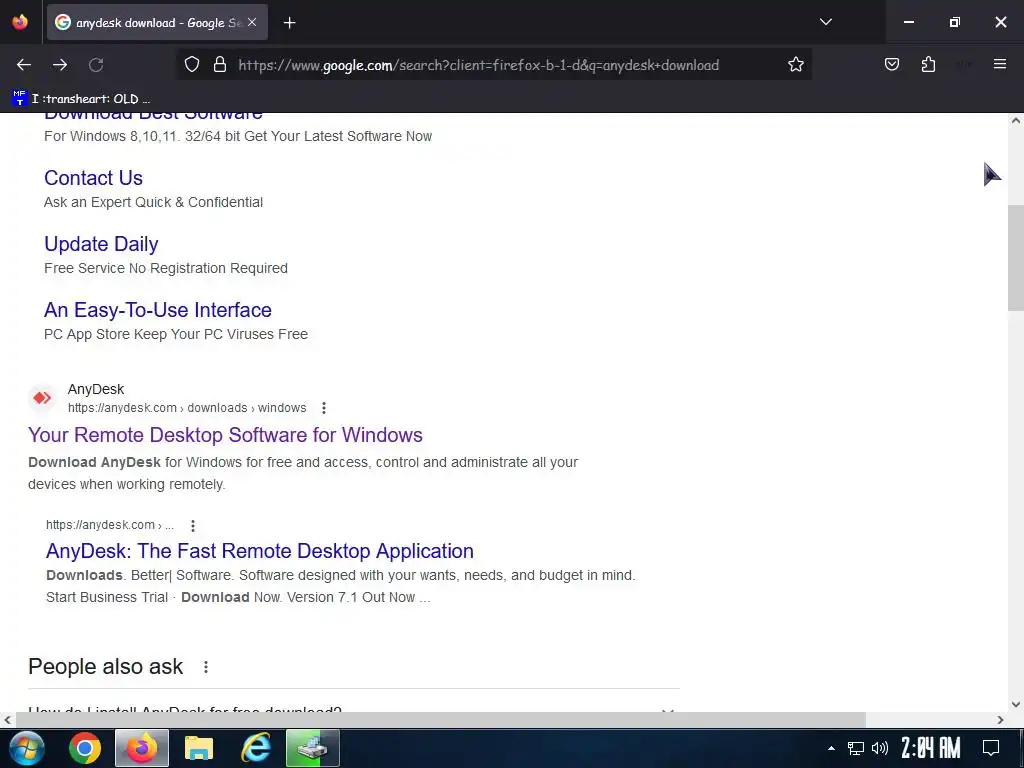Launch Google Chrome from taskbar
The image size is (1024, 768).
point(85,748)
